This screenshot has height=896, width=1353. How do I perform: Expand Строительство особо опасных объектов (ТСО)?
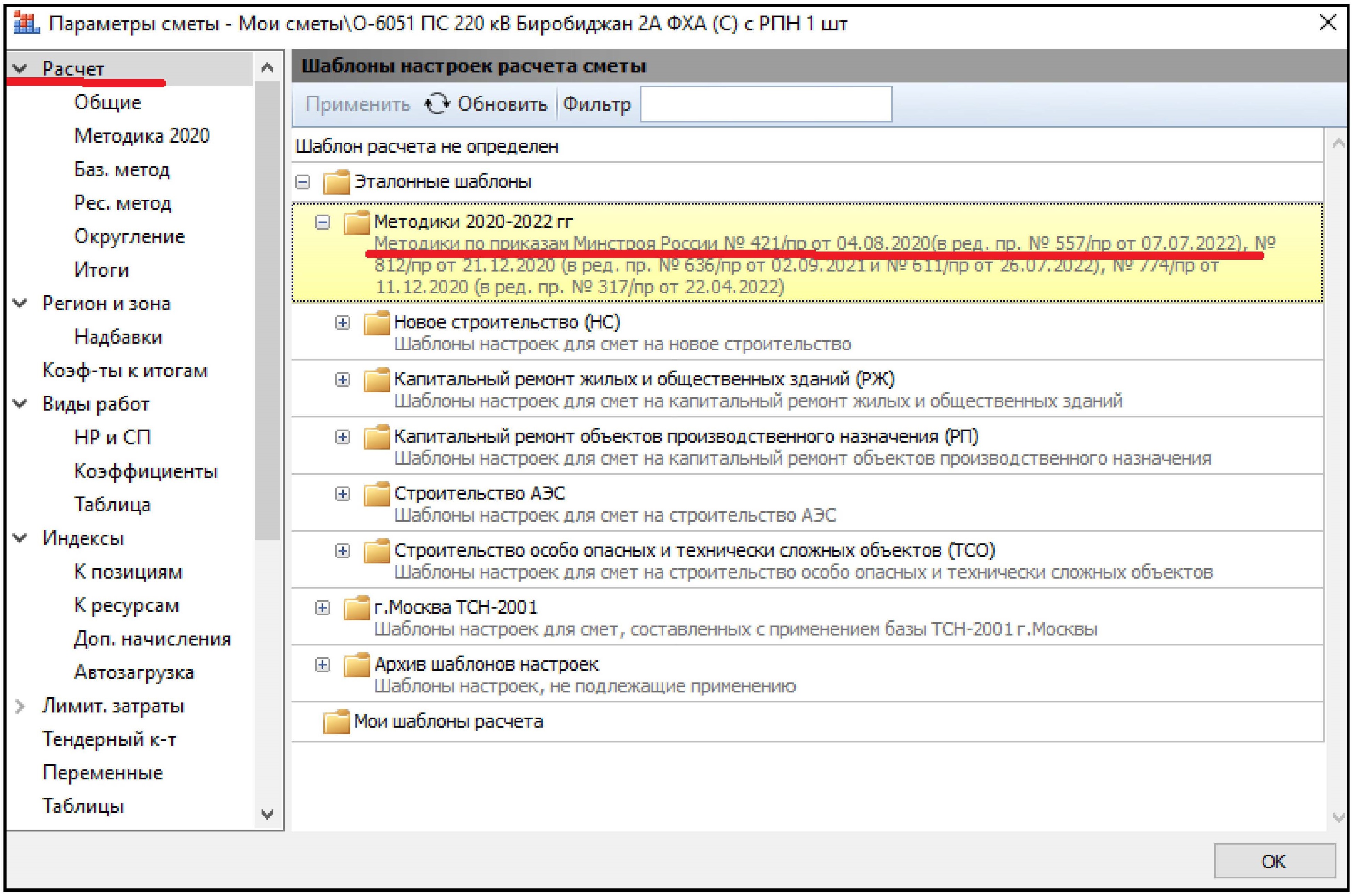click(x=342, y=551)
